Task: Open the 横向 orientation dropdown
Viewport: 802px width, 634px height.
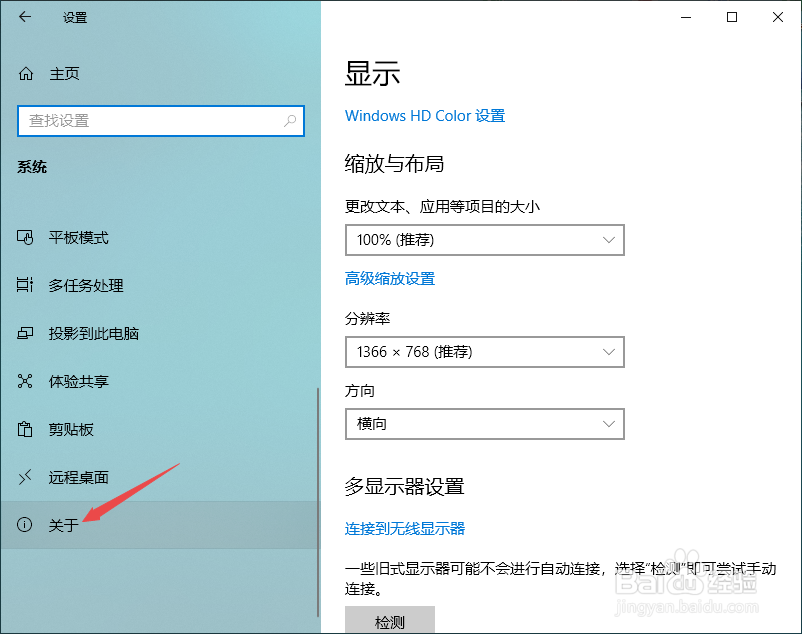Action: click(484, 424)
